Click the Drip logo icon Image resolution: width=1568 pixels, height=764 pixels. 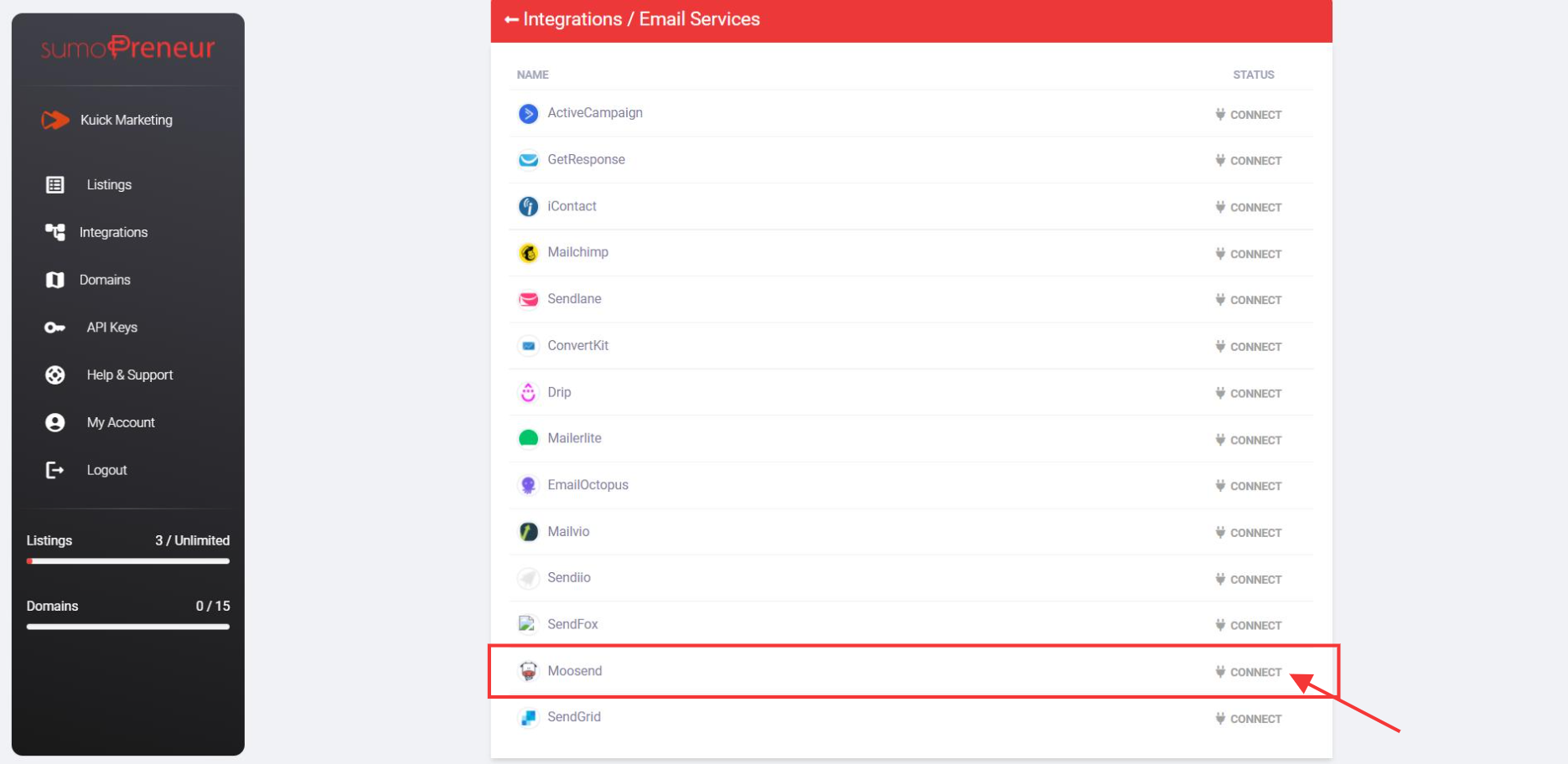point(528,392)
